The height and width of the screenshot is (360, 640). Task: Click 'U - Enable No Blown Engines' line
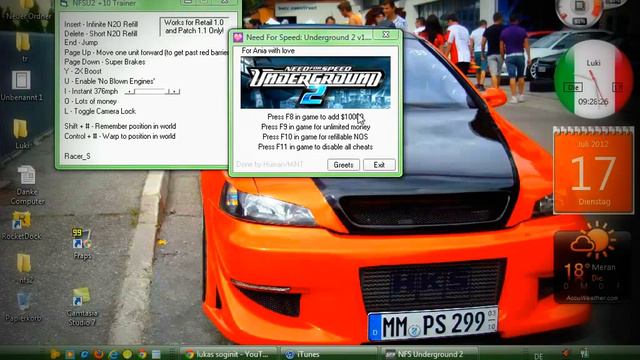[109, 81]
